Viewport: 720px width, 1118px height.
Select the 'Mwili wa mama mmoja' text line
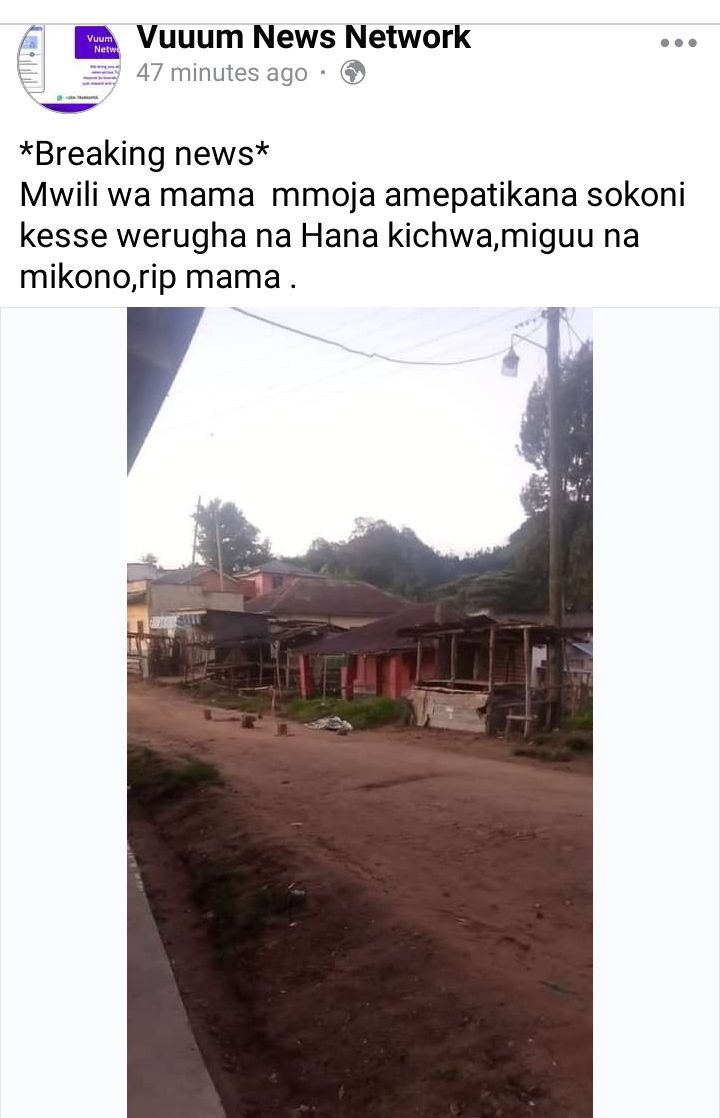352,195
